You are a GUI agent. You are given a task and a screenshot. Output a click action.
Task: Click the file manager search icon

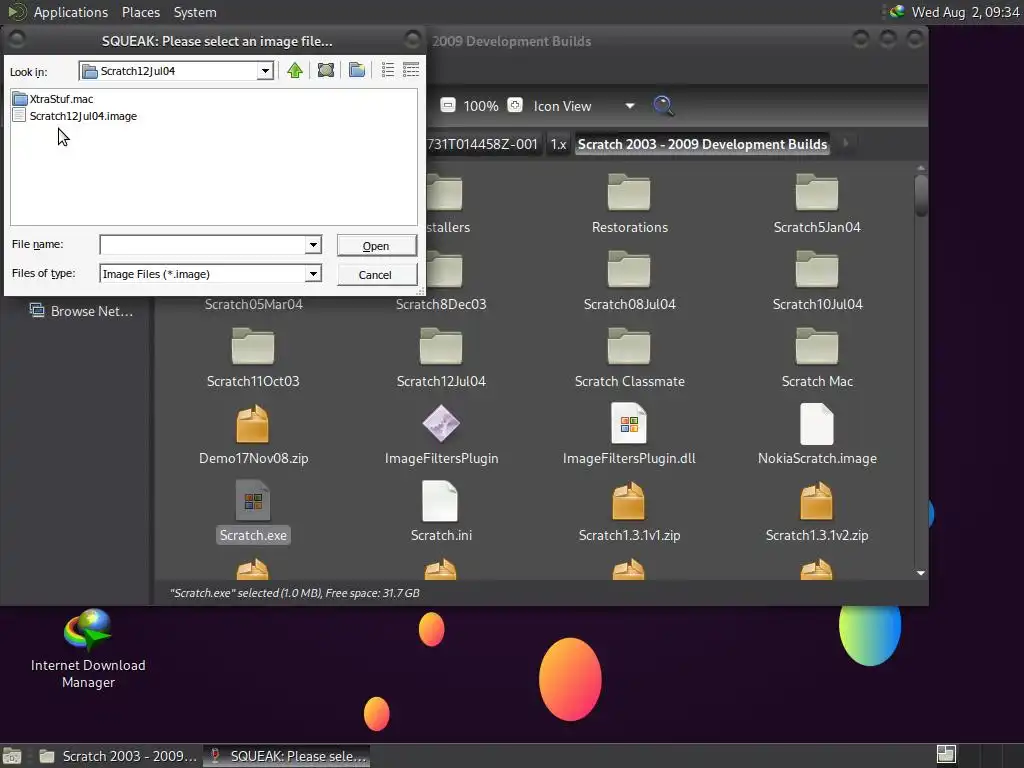pyautogui.click(x=663, y=105)
